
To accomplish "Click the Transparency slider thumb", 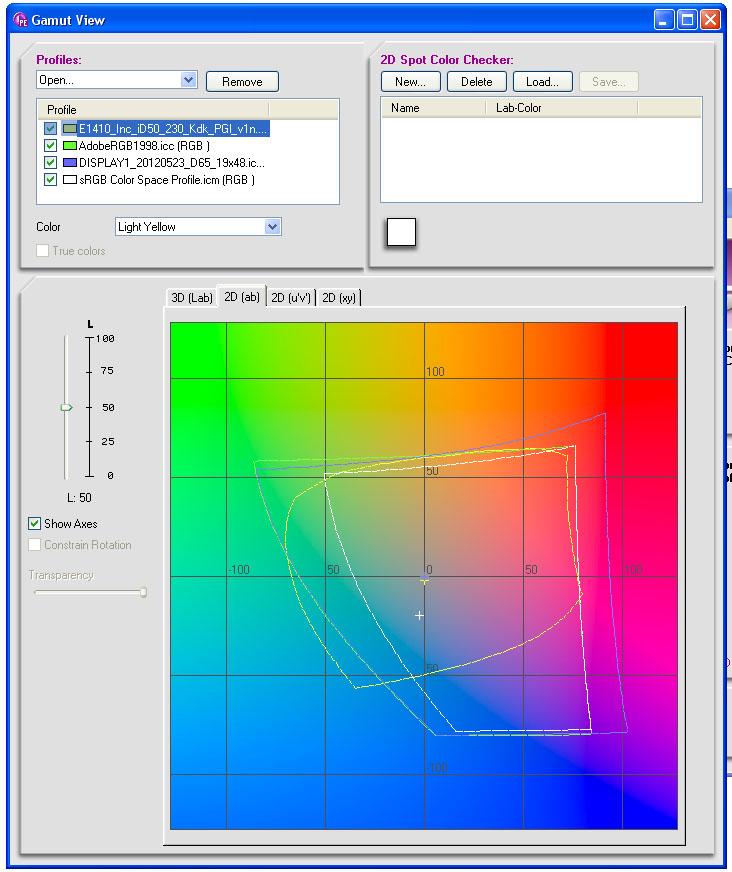I will point(143,592).
